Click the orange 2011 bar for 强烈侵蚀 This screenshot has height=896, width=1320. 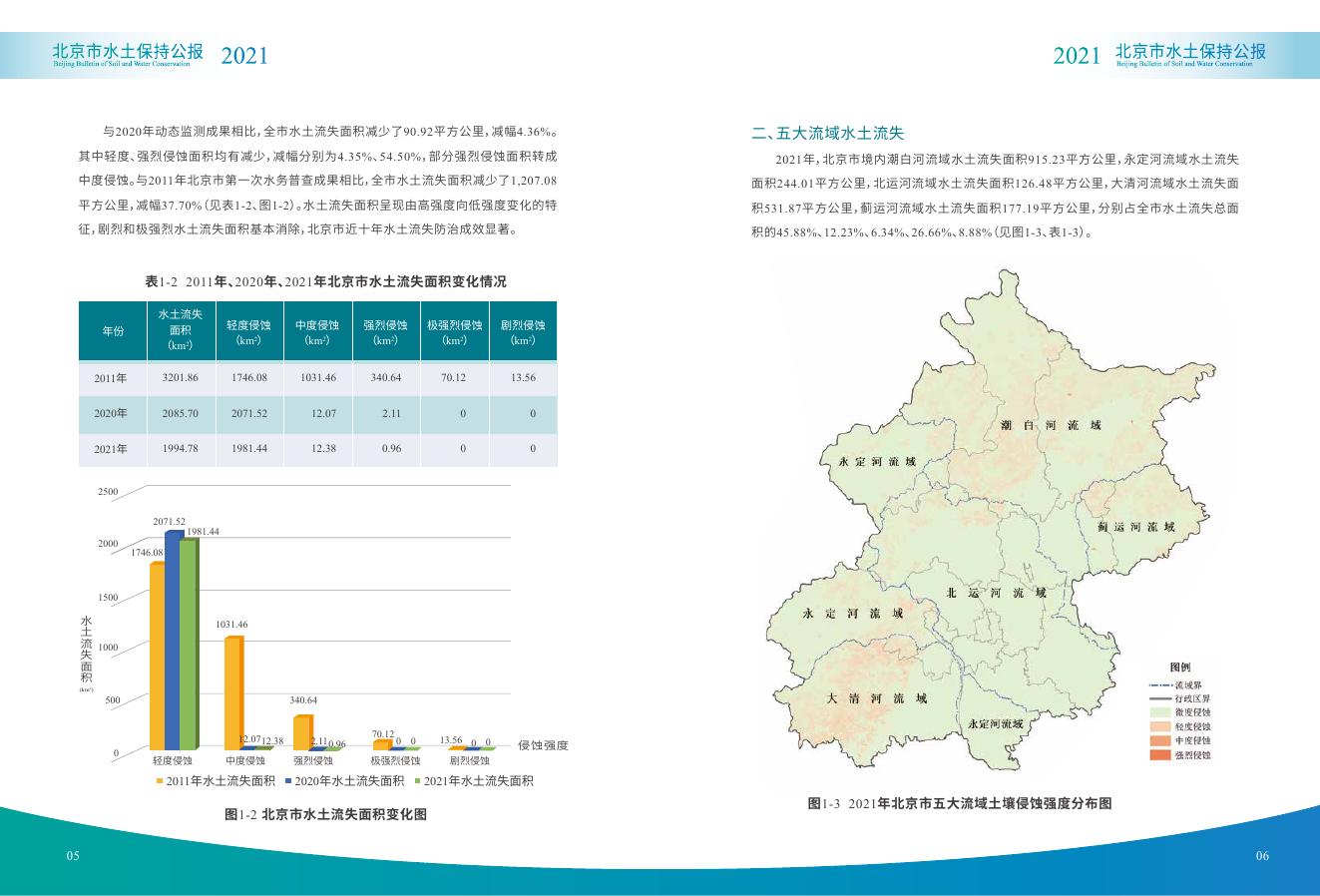click(302, 732)
